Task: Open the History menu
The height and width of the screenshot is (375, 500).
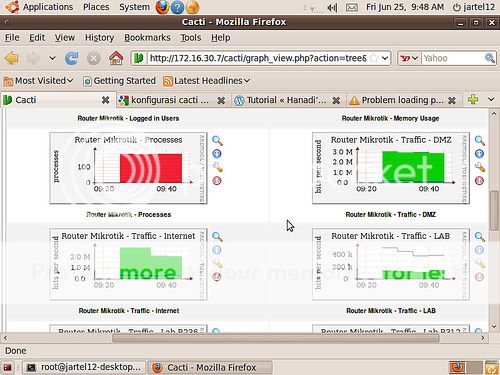Action: pos(99,38)
